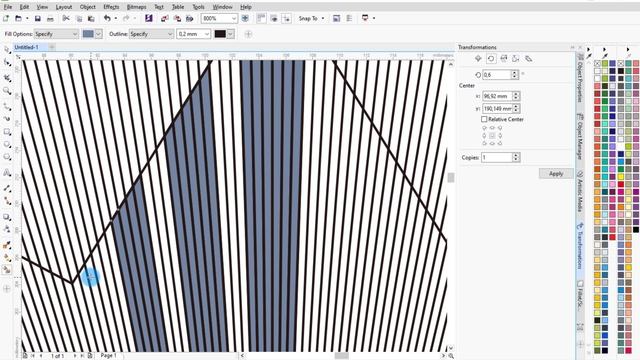Select the Shape tool
Viewport: 640px width, 360px height.
tap(7, 63)
